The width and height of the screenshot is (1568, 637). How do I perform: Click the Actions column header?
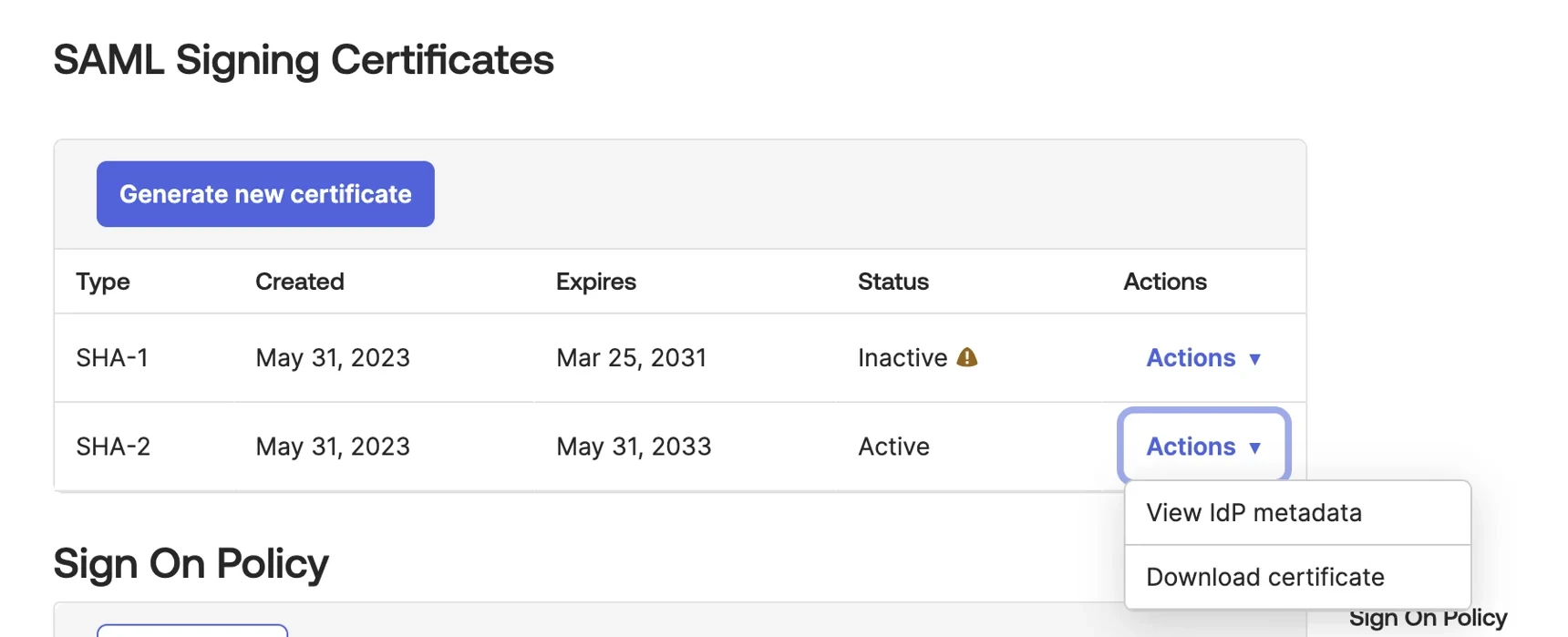tap(1164, 282)
